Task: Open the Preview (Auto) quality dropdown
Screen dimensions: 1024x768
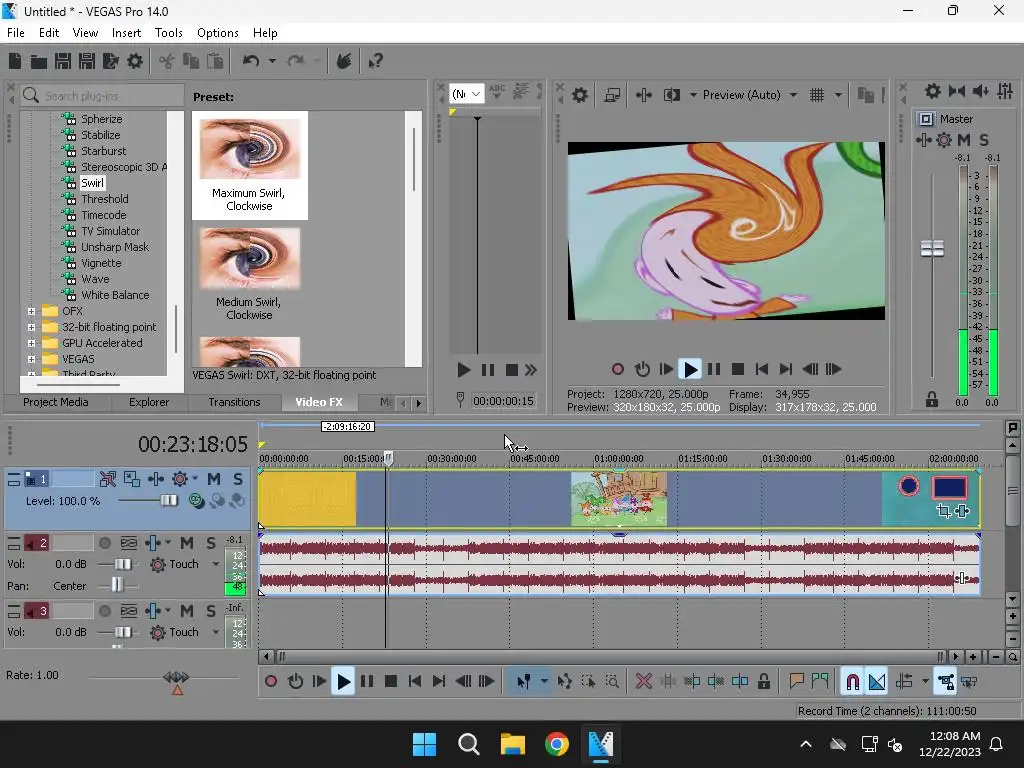Action: (793, 95)
